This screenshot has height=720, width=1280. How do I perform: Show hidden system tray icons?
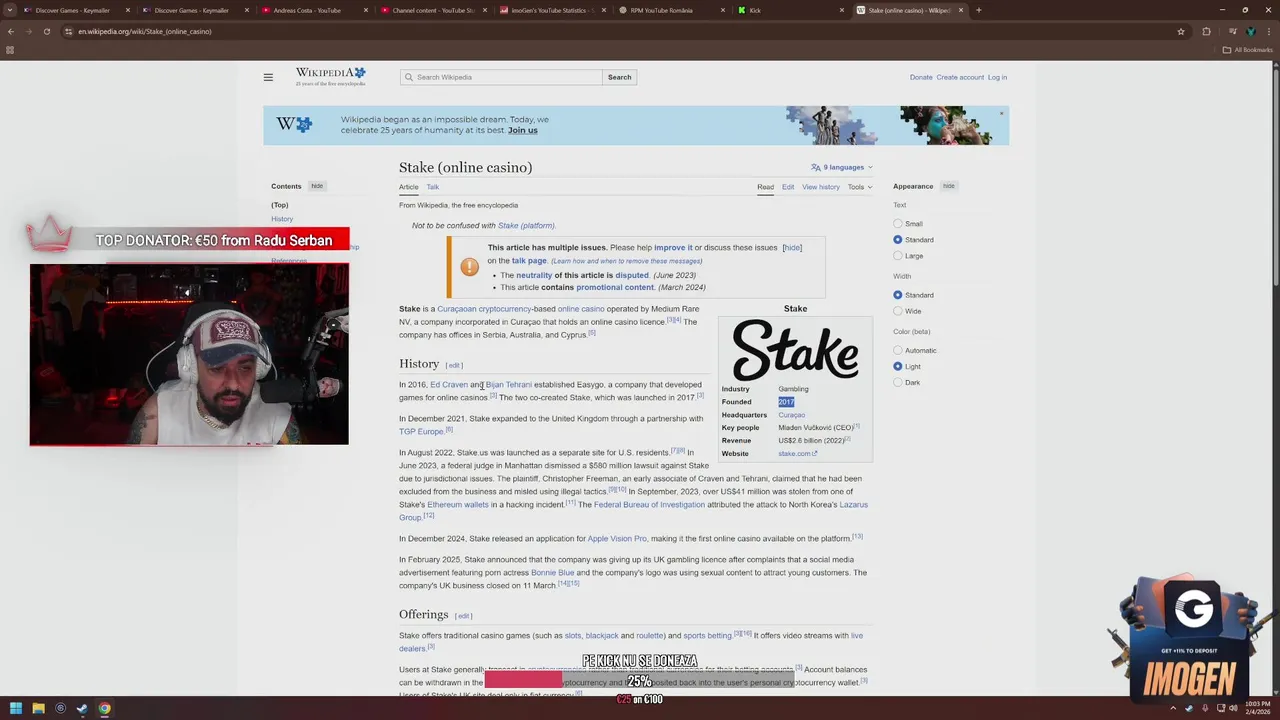click(x=1173, y=709)
